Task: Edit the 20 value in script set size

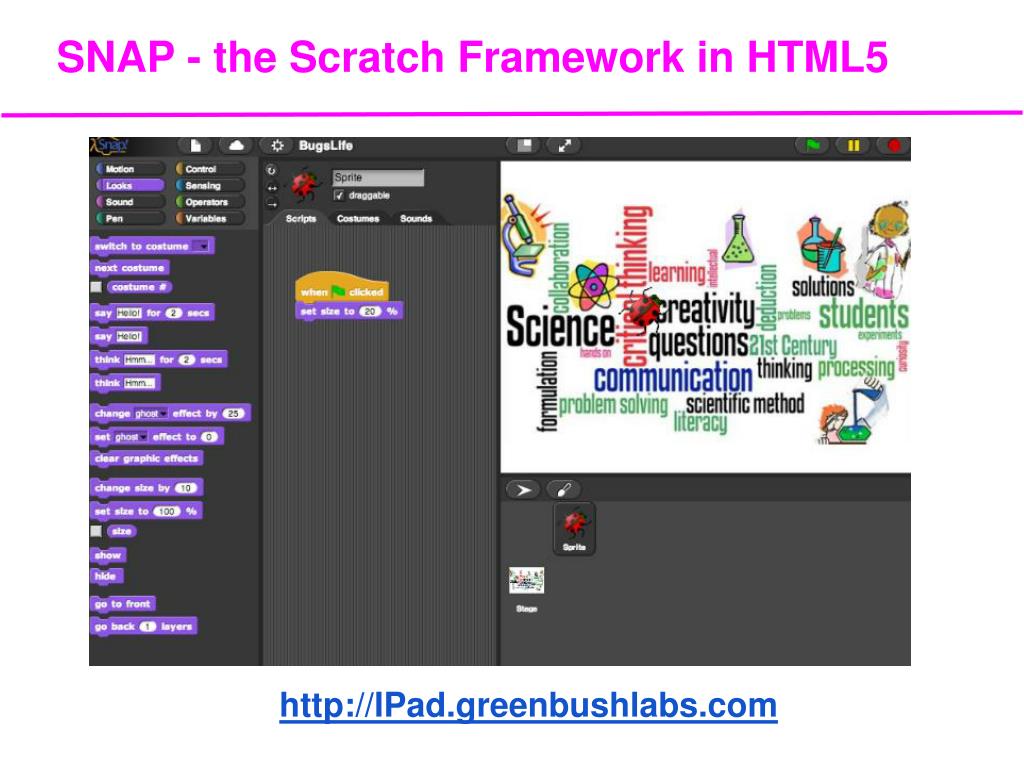Action: (x=370, y=312)
